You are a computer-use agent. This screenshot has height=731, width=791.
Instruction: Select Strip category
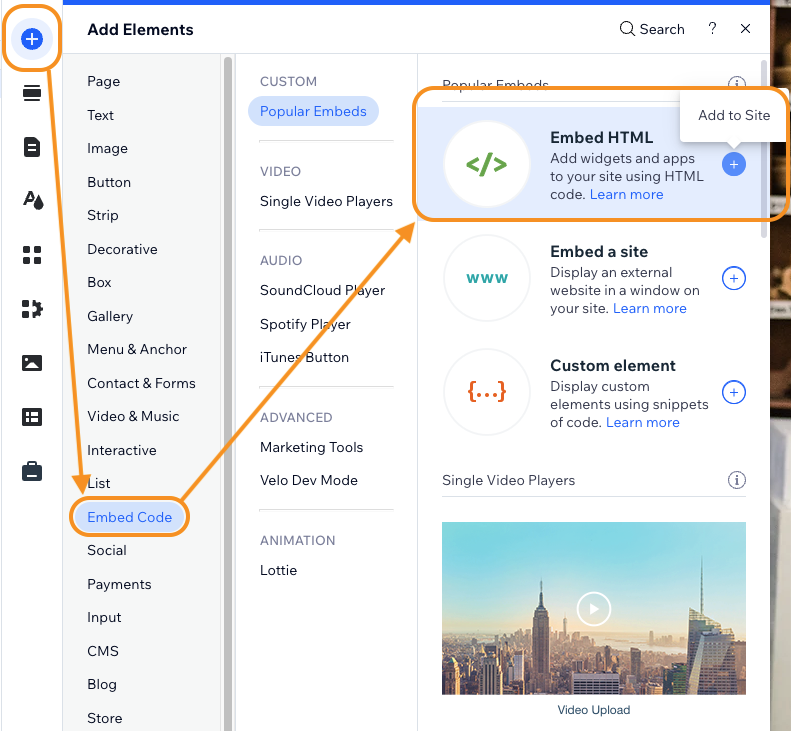coord(103,215)
